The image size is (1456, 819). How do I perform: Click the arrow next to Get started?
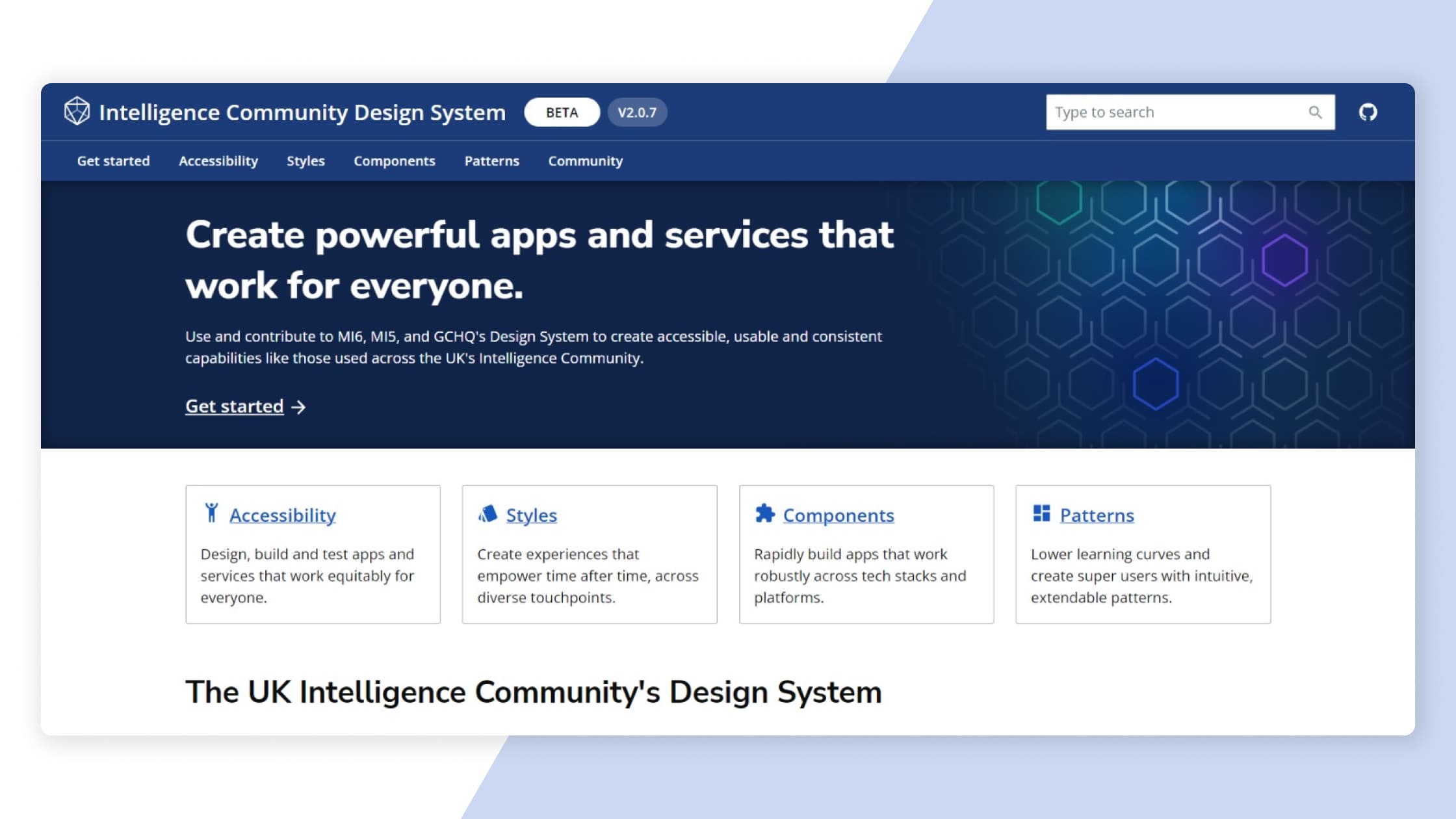pos(298,407)
